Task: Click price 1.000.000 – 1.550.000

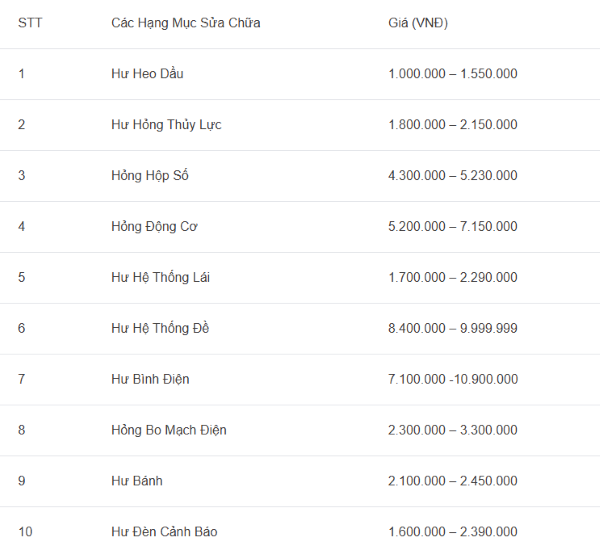Action: 453,73
